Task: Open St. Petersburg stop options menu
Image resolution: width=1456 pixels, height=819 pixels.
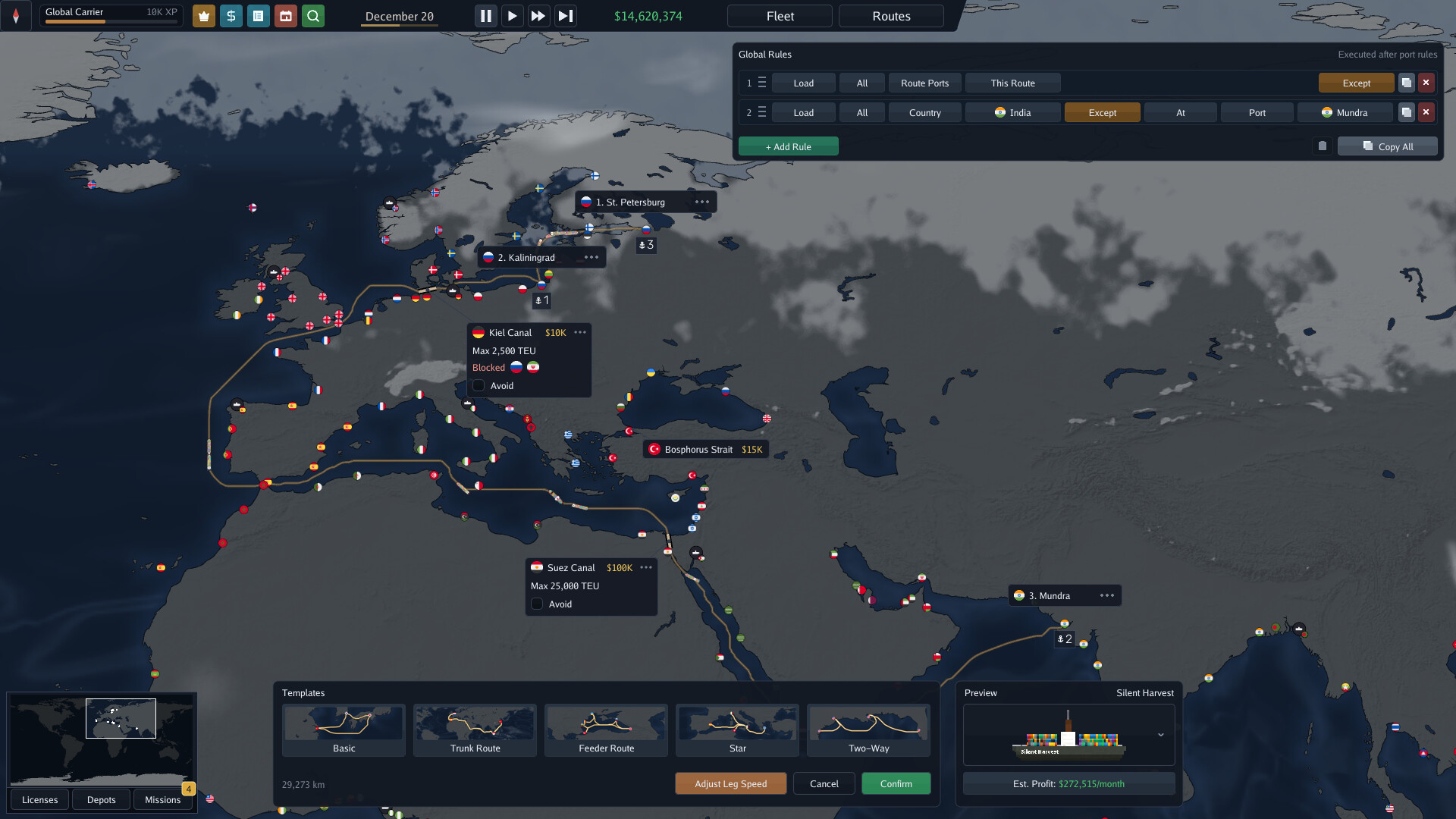Action: 702,202
